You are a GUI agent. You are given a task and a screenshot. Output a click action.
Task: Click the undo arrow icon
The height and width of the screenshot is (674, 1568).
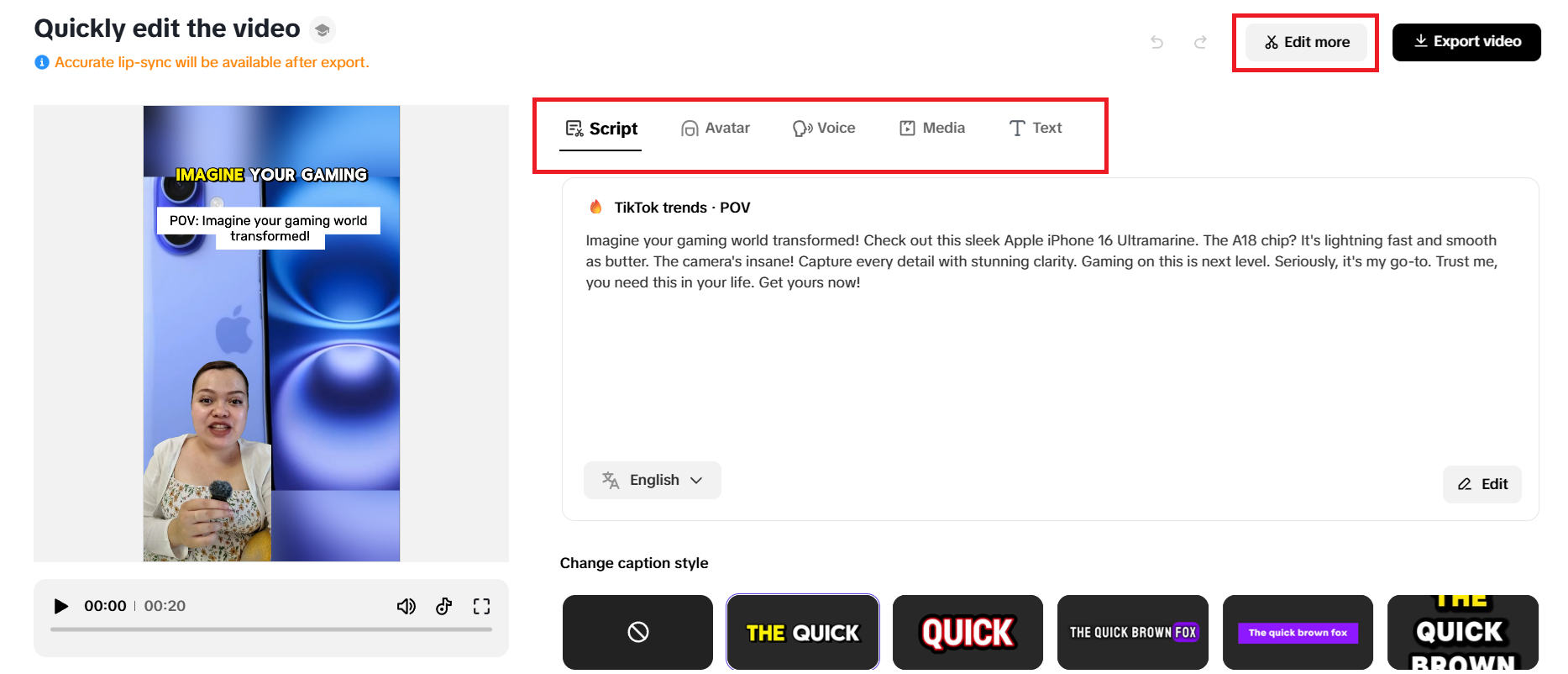click(1156, 42)
